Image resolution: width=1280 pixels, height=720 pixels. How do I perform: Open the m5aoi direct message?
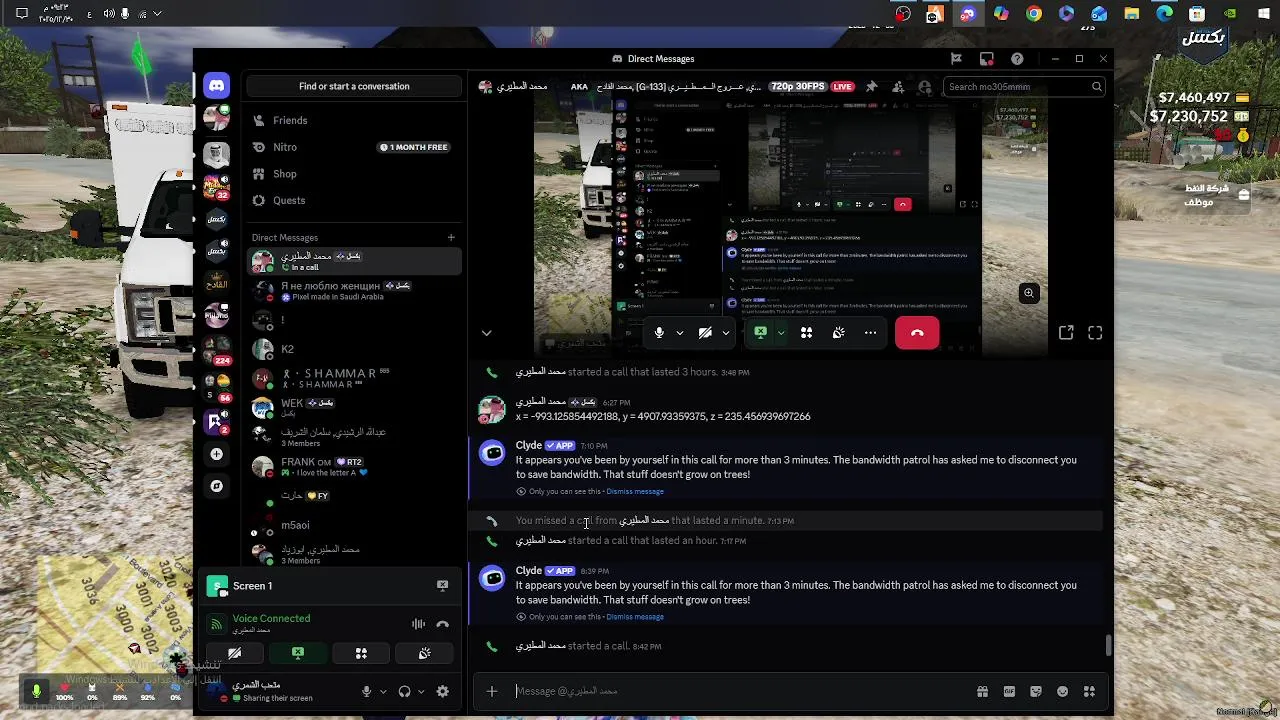click(x=354, y=525)
